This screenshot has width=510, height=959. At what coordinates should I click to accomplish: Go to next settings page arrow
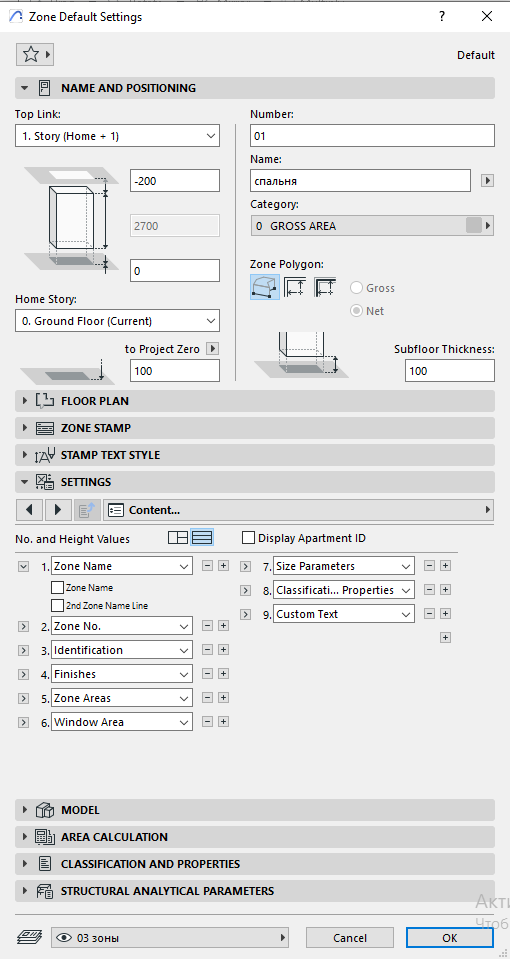(58, 509)
